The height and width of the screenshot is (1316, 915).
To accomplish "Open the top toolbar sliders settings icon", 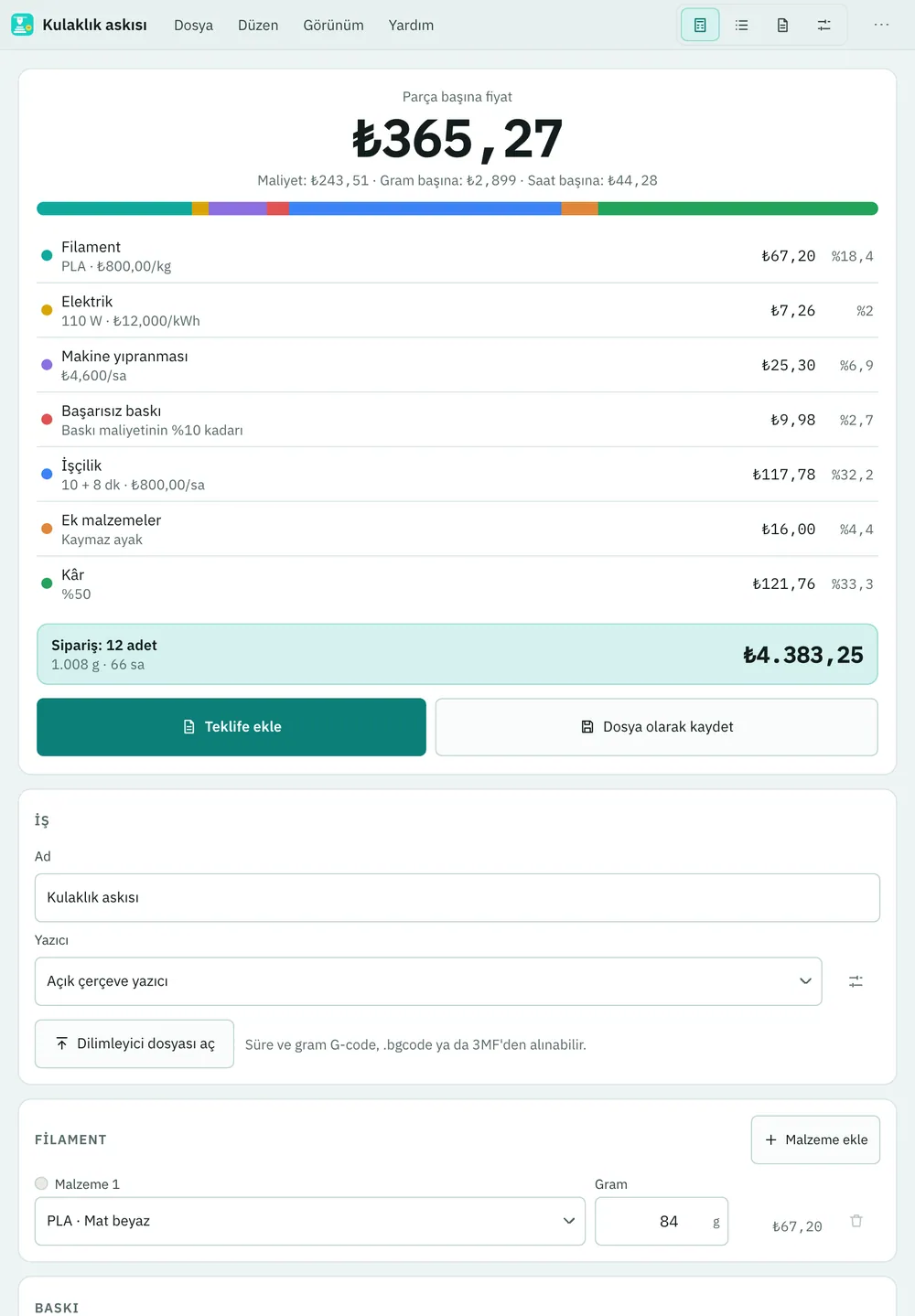I will pyautogui.click(x=823, y=26).
